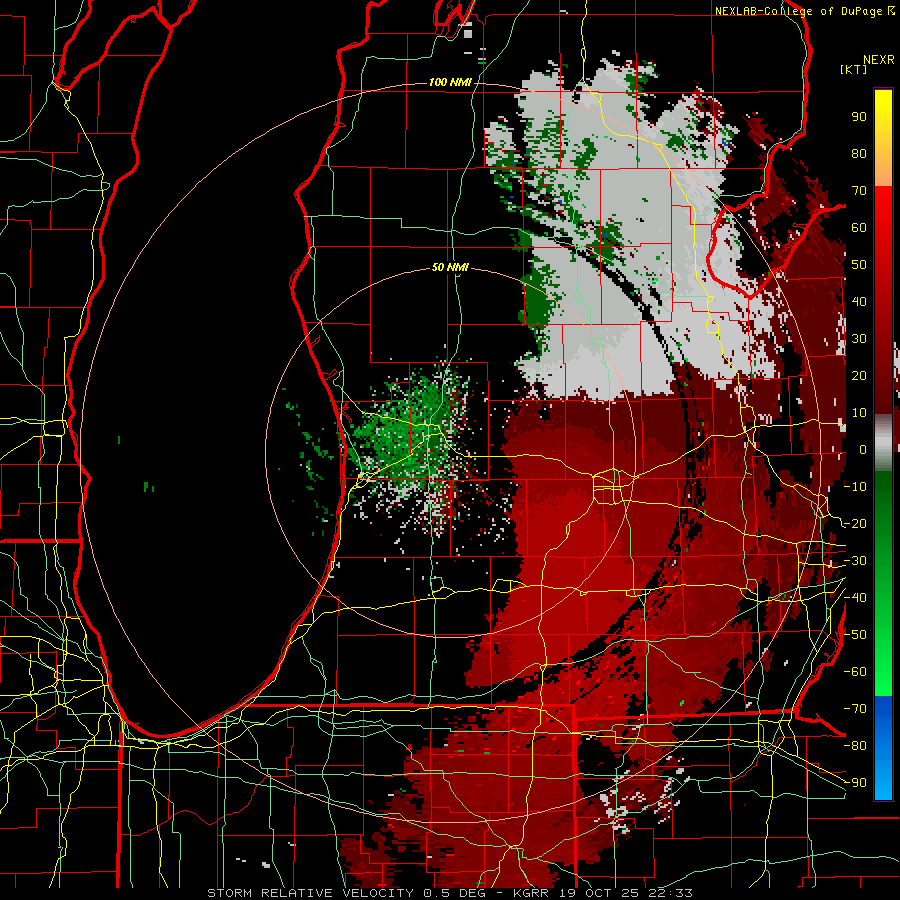The image size is (900, 900).
Task: Select the positive 20 velocity scale label
Action: pyautogui.click(x=859, y=375)
